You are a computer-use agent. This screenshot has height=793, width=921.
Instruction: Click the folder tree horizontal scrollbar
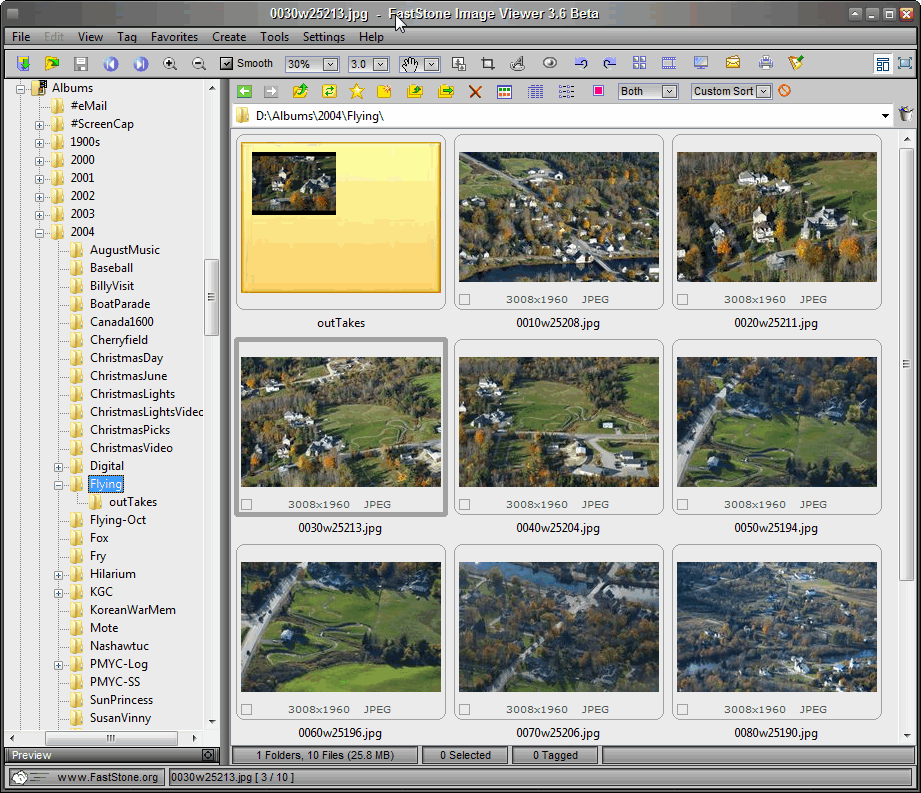tap(111, 738)
